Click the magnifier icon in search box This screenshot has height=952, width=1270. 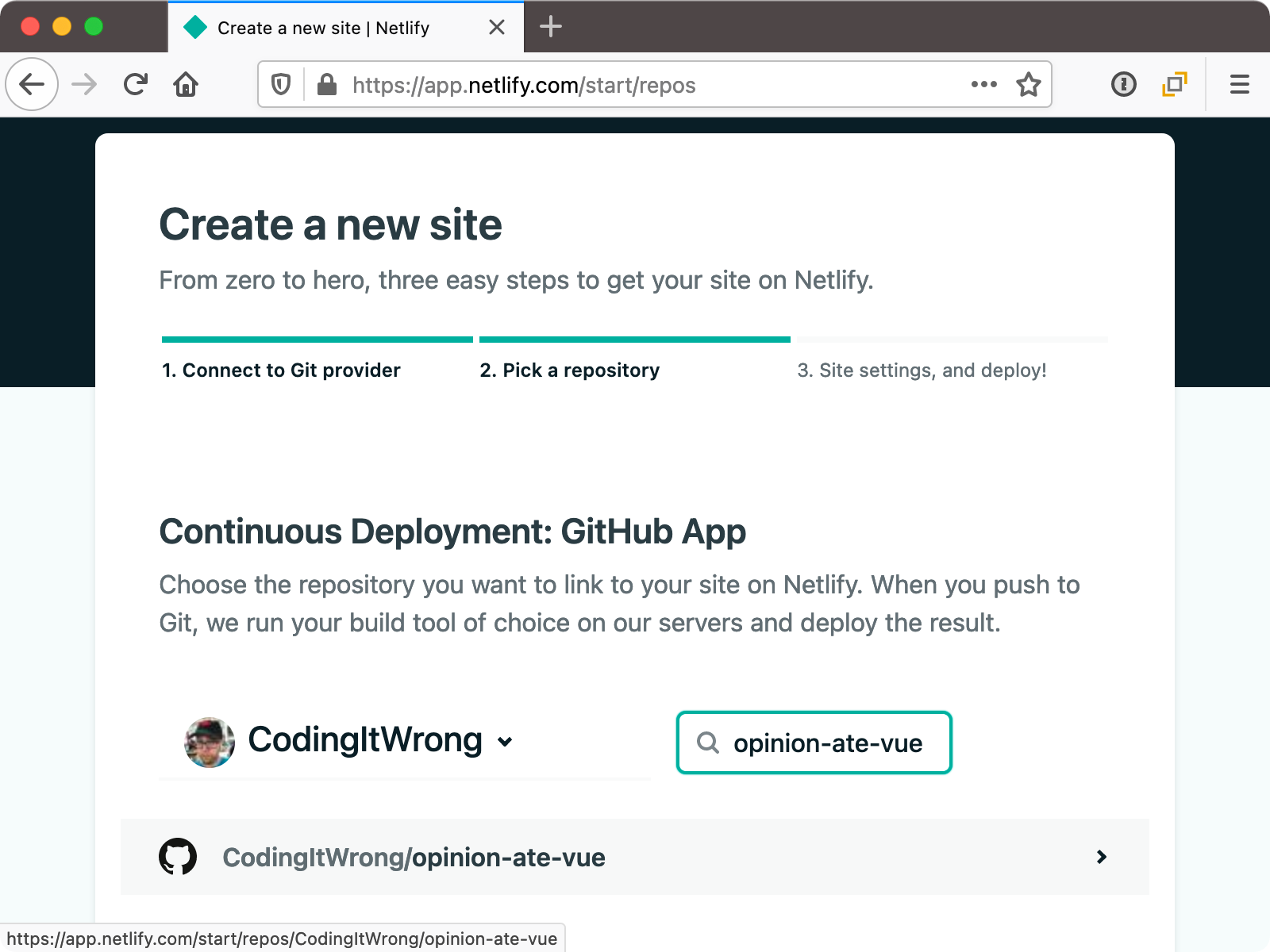click(x=707, y=743)
